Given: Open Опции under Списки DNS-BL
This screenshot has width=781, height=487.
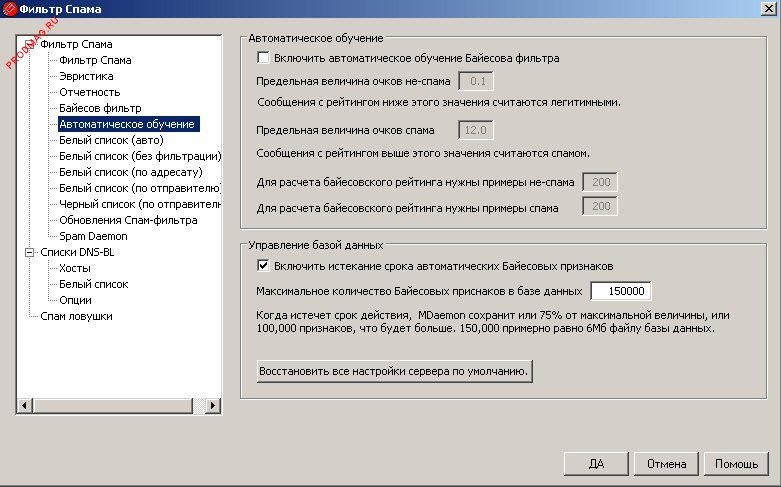Looking at the screenshot, I should click(x=75, y=300).
